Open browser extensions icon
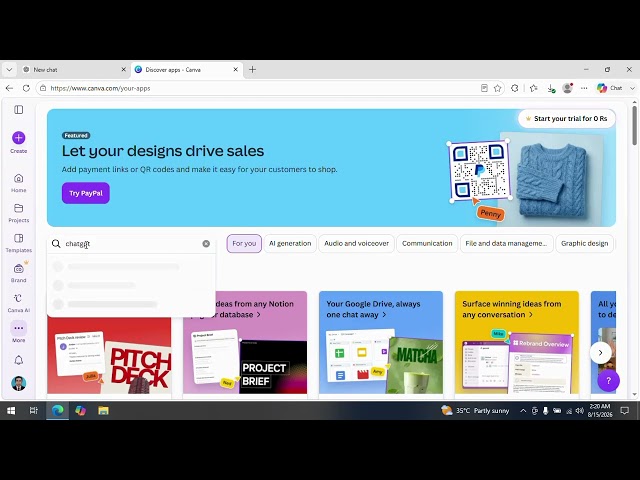Image resolution: width=640 pixels, height=480 pixels. pyautogui.click(x=515, y=88)
